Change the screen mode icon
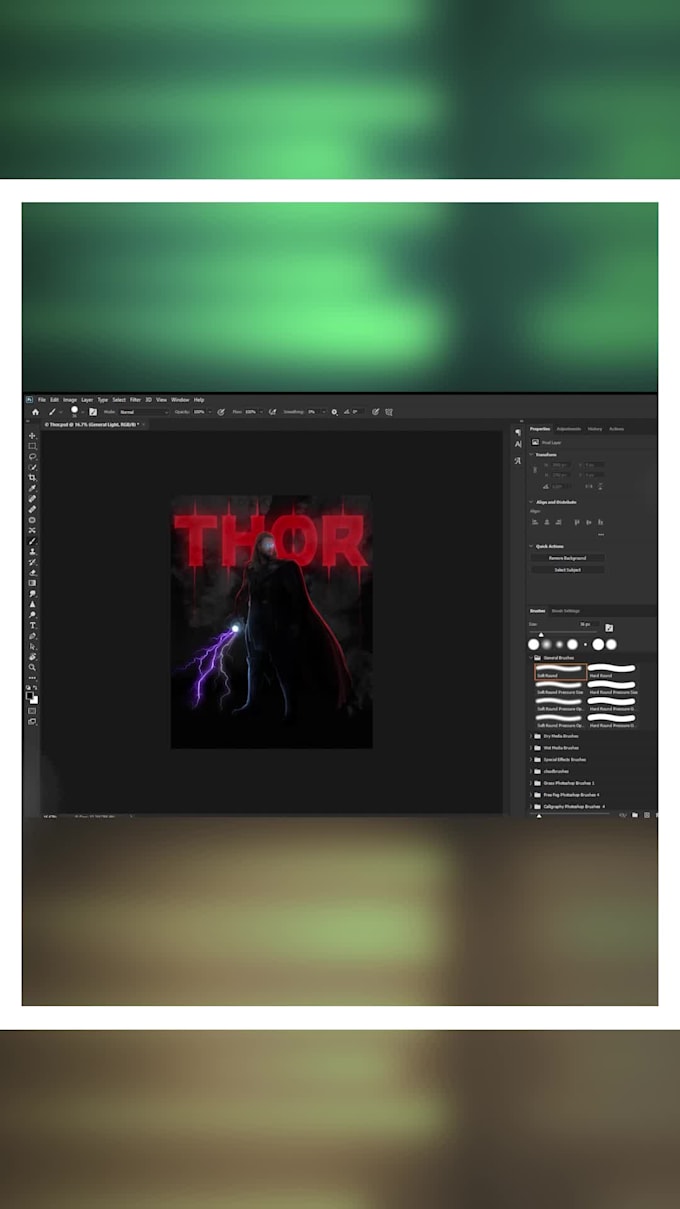 [x=32, y=721]
